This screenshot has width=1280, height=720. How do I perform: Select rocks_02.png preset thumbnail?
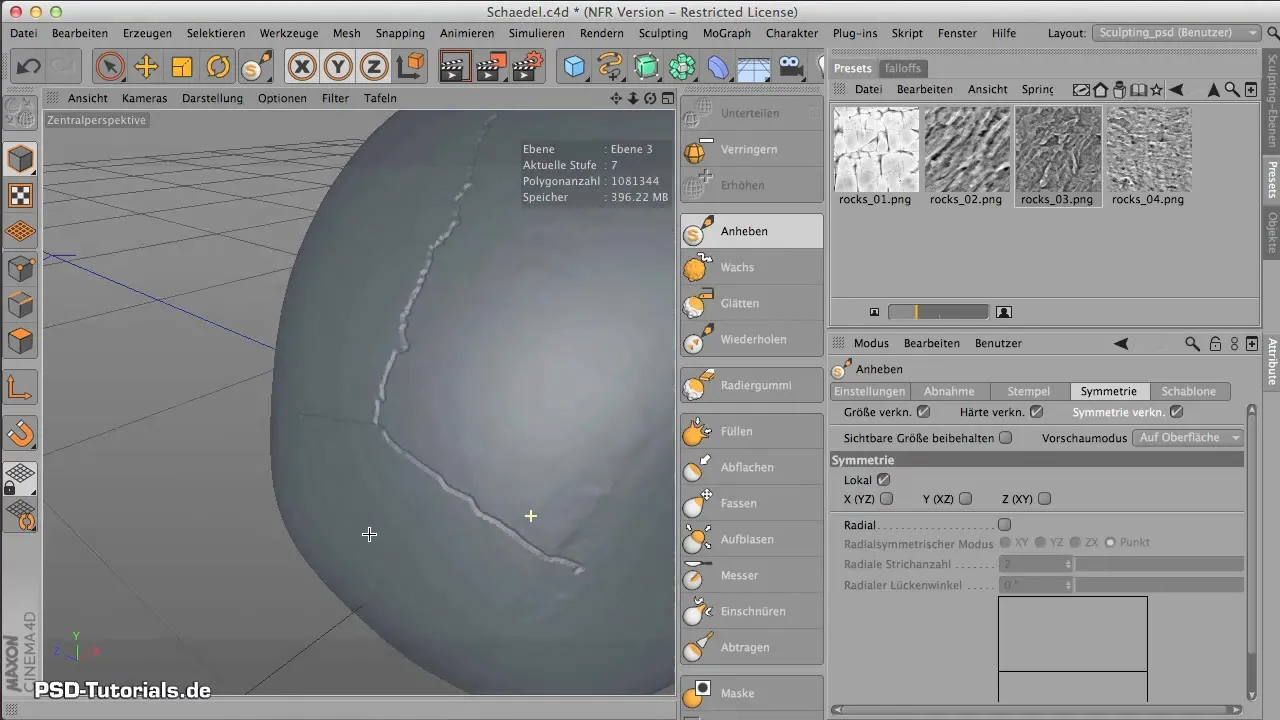point(966,149)
